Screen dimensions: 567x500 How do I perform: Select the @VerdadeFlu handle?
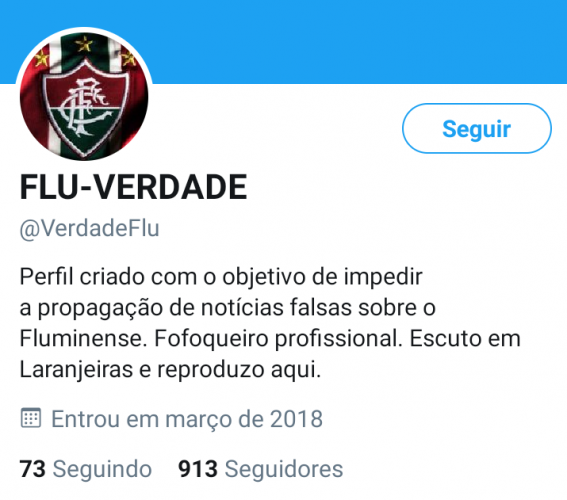(x=89, y=228)
